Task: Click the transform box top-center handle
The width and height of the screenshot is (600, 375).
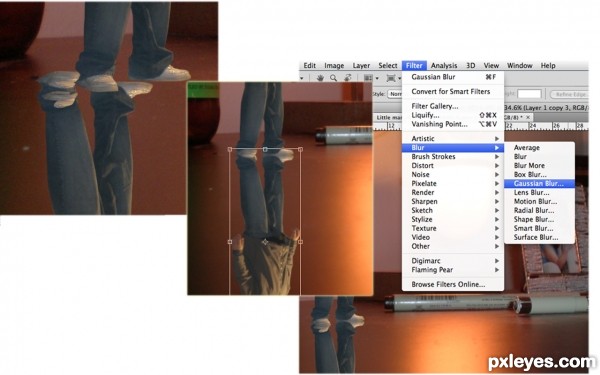Action: pos(265,149)
